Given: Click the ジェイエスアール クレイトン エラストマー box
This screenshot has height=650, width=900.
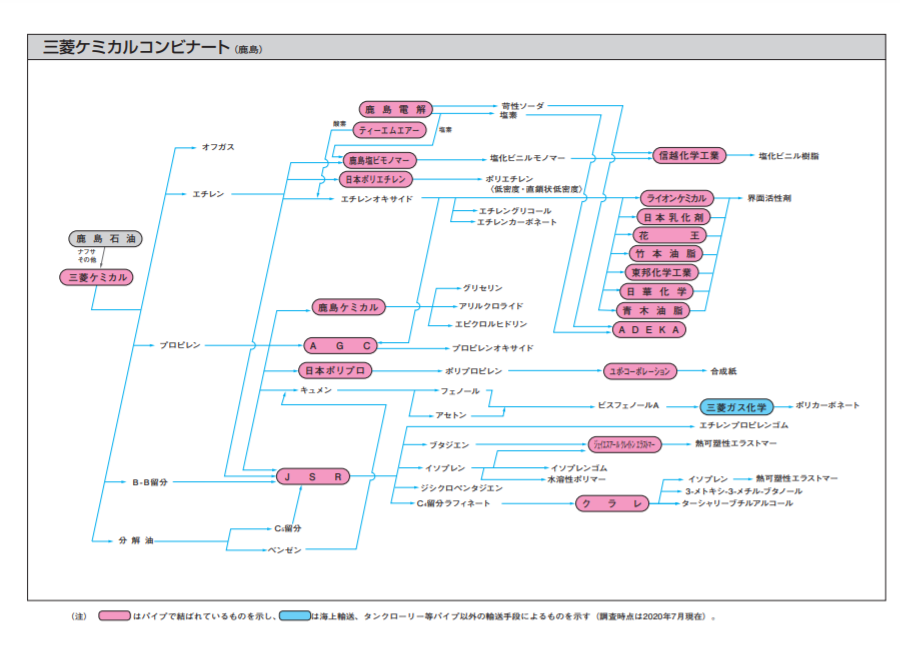Looking at the screenshot, I should pos(624,444).
